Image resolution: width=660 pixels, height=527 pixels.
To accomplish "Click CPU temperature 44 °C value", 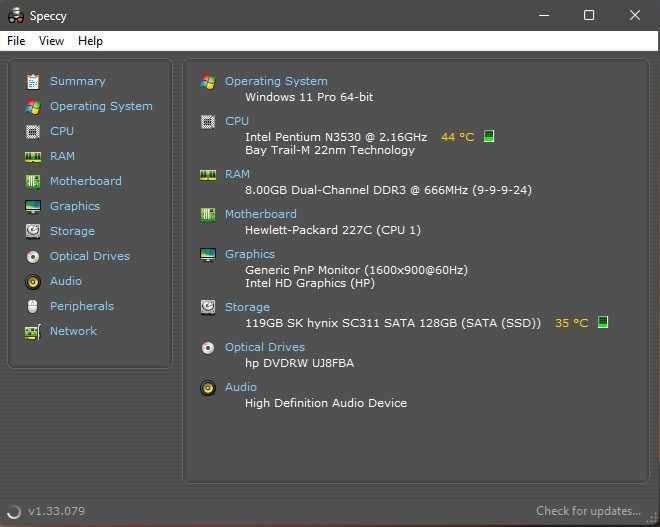I will [458, 137].
